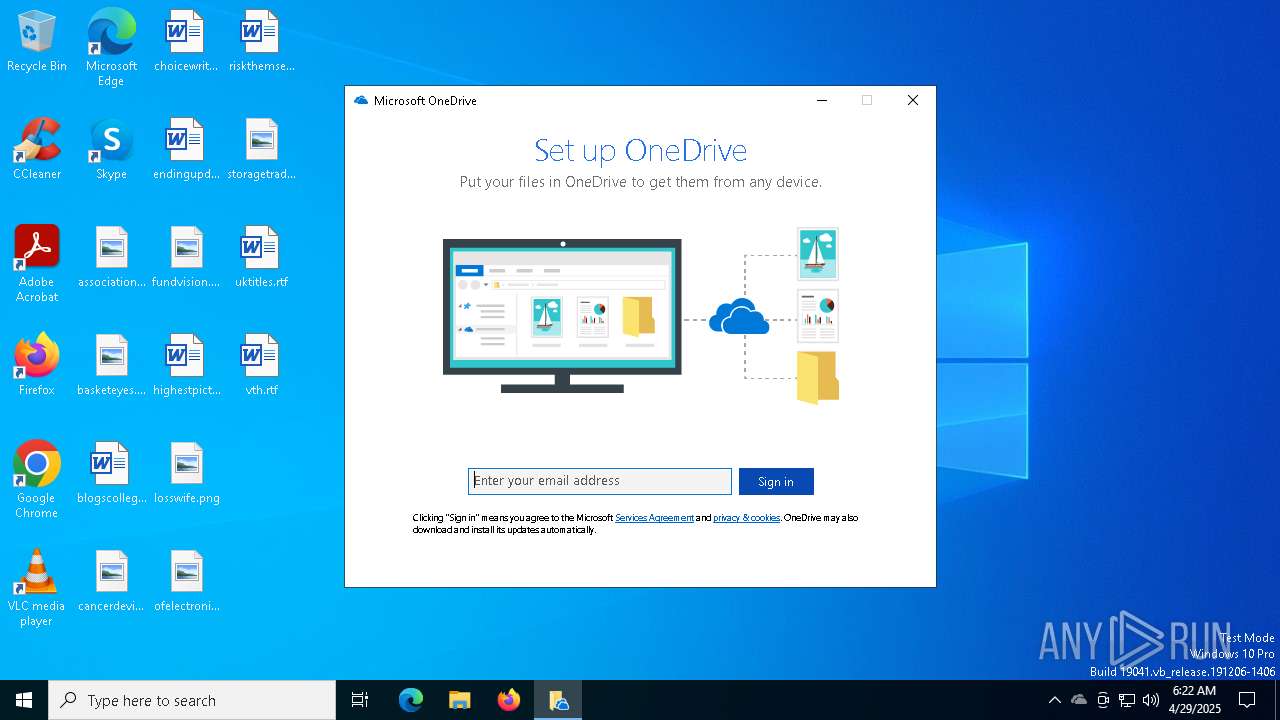Select the Google Chrome desktop shortcut
Viewport: 1280px width, 720px height.
pos(37,480)
